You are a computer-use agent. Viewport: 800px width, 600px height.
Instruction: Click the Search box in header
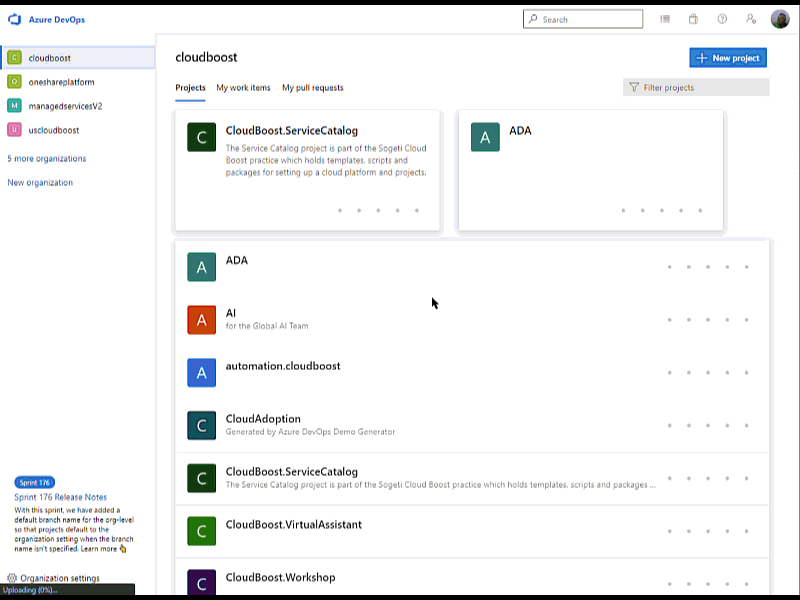[x=583, y=19]
